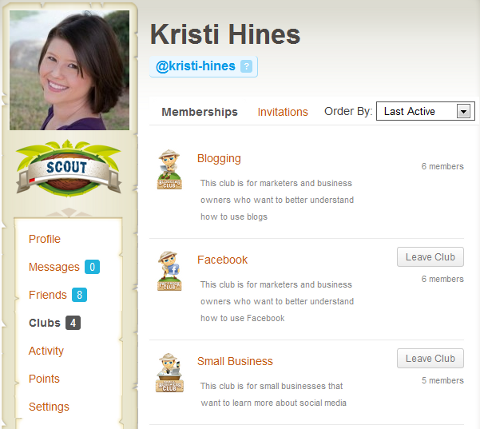Click the Clubs count badge showing 4

click(73, 323)
